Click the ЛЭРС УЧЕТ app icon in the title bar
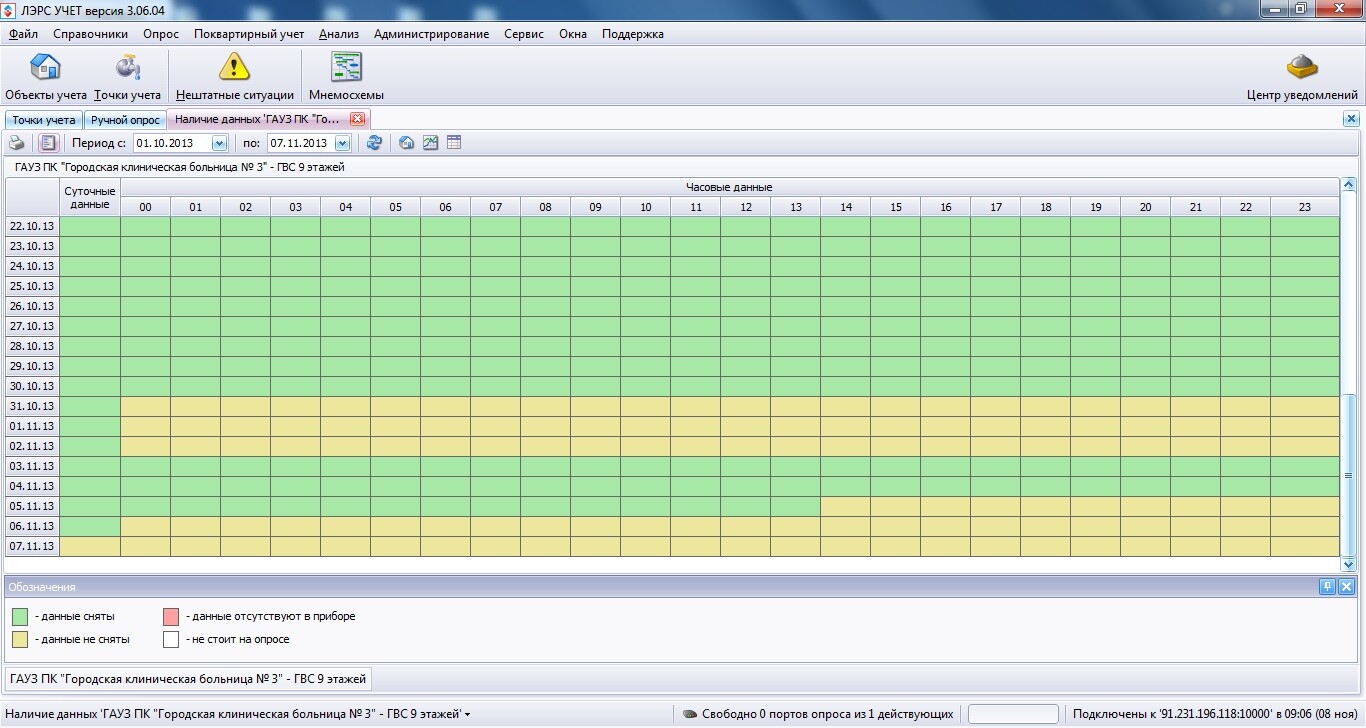Viewport: 1366px width, 728px height. (9, 9)
